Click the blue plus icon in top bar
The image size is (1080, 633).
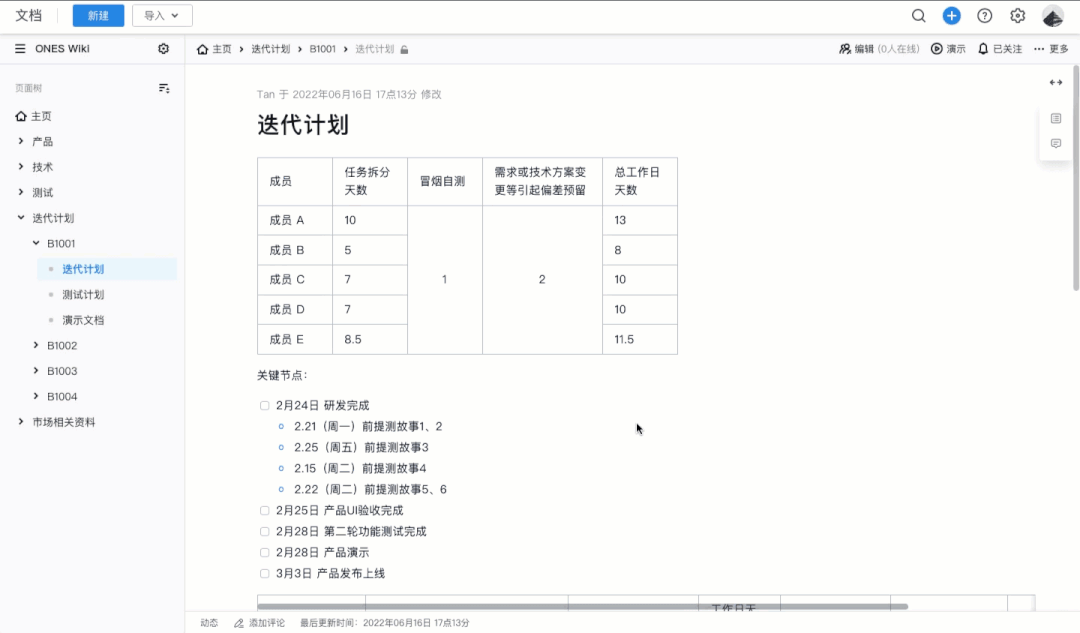pos(951,16)
